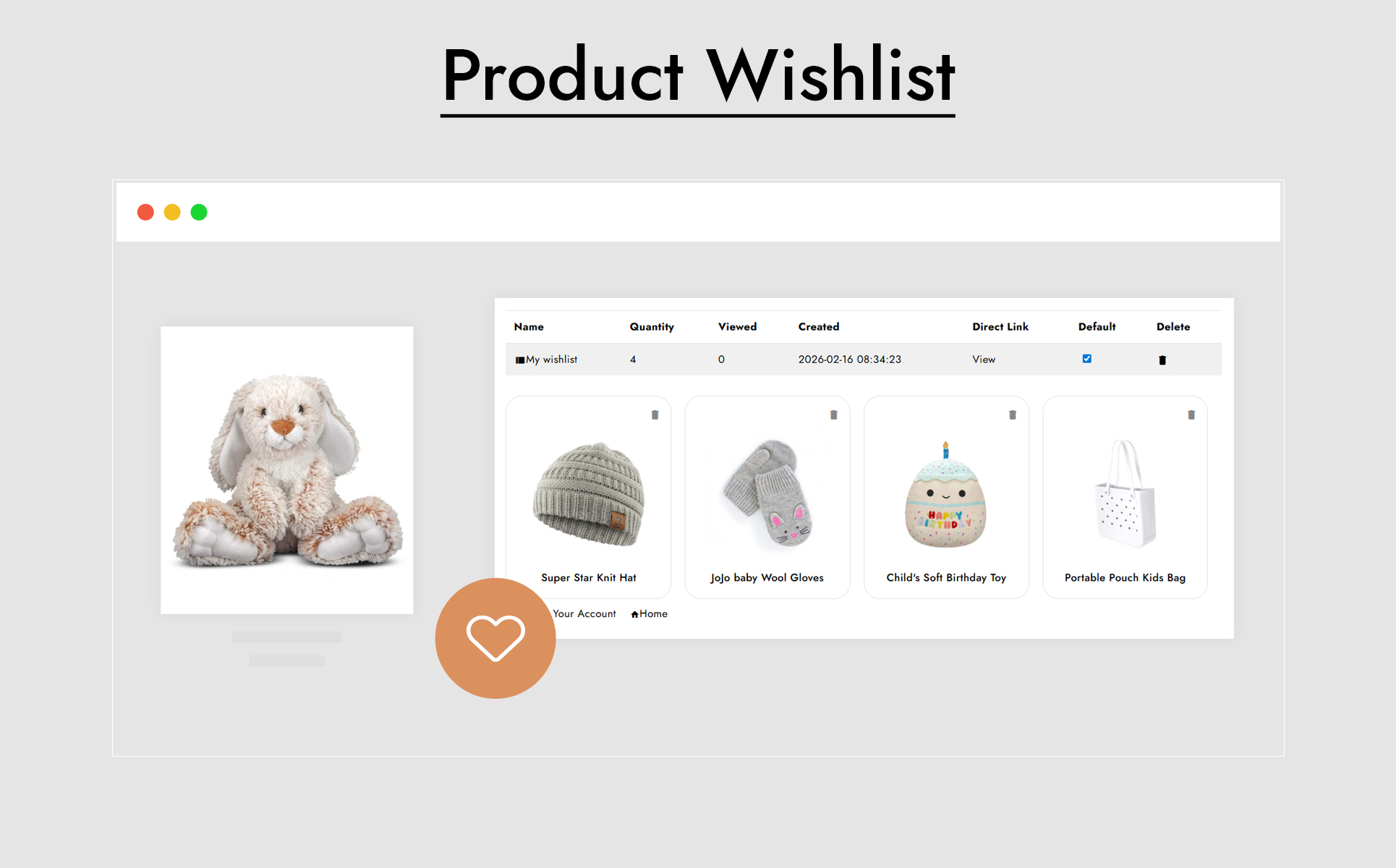Select Child's Soft Birthday Toy thumbnail
This screenshot has height=868, width=1396.
pos(946,495)
